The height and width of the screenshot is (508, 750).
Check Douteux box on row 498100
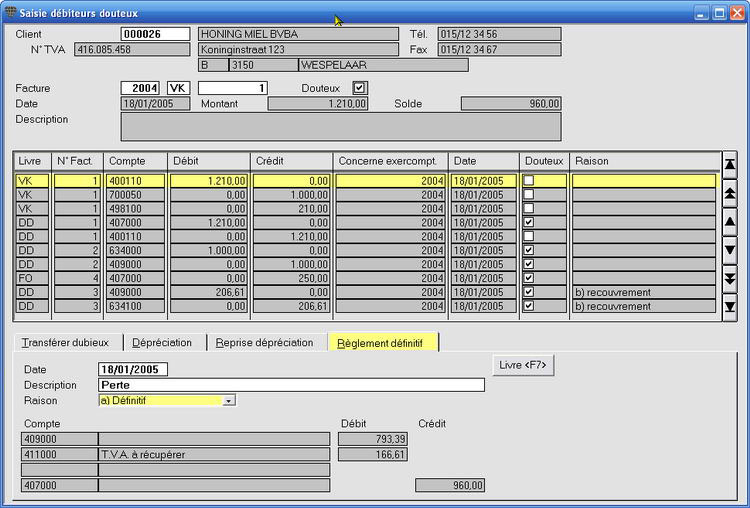click(x=529, y=208)
